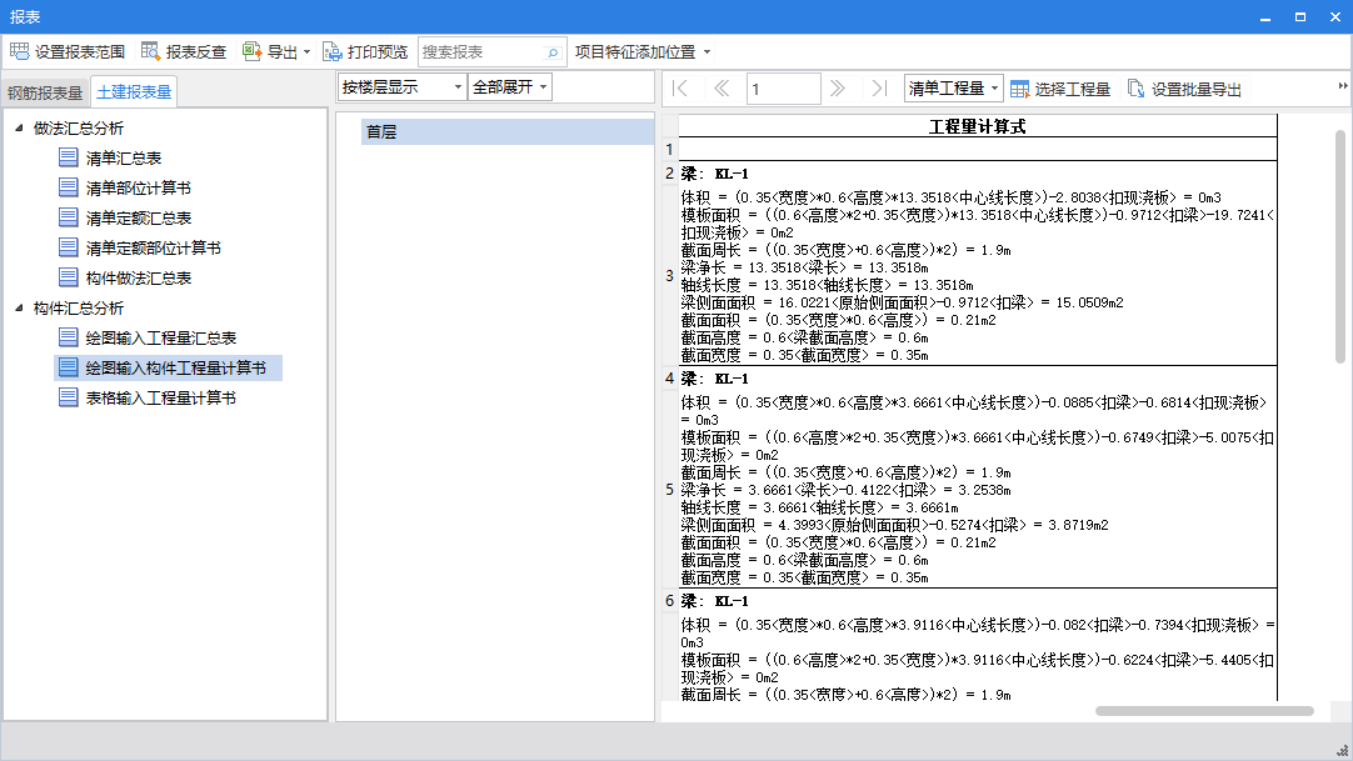Click row number 4 header
1353x761 pixels.
click(x=670, y=378)
